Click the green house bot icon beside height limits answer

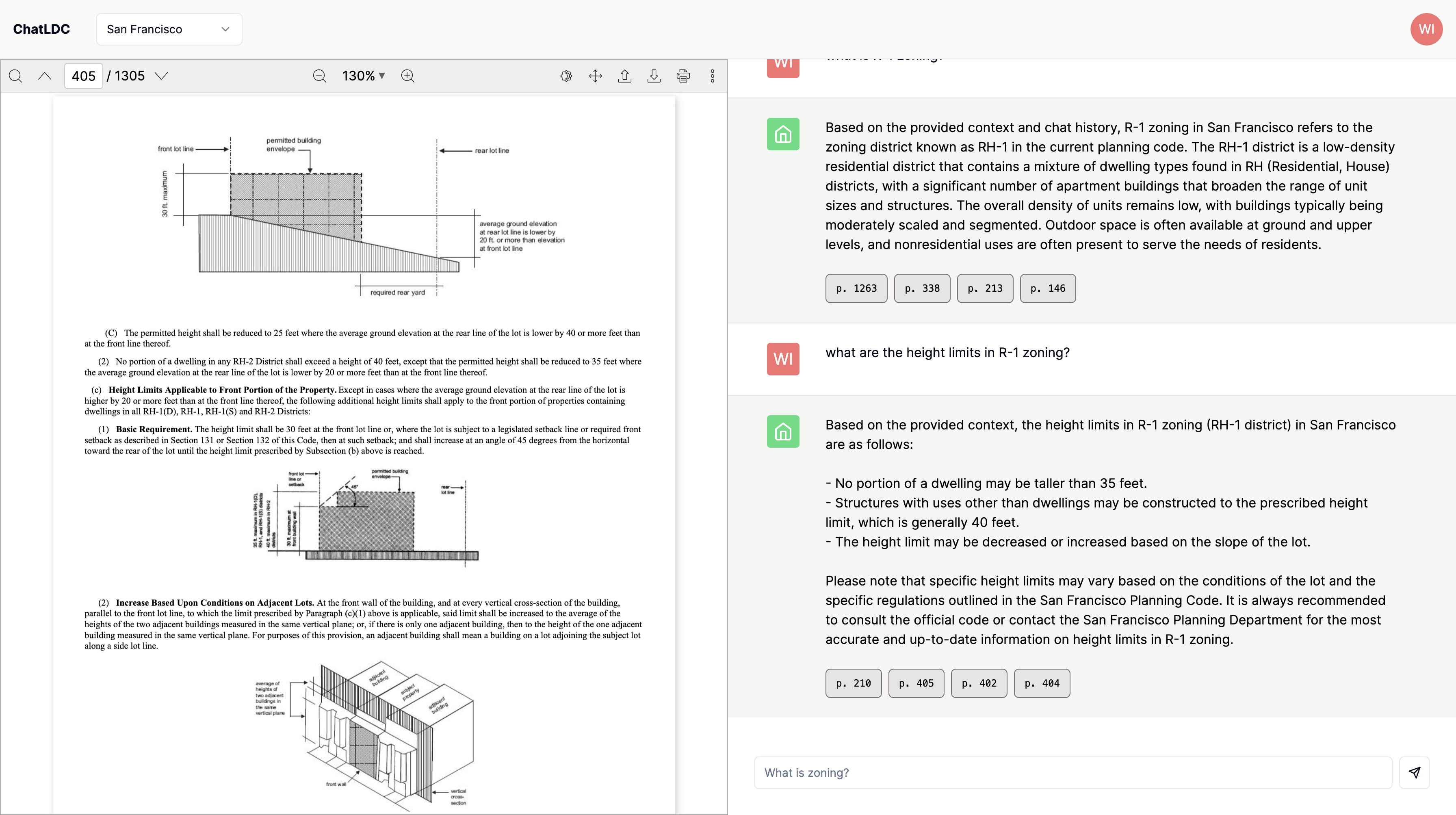783,431
